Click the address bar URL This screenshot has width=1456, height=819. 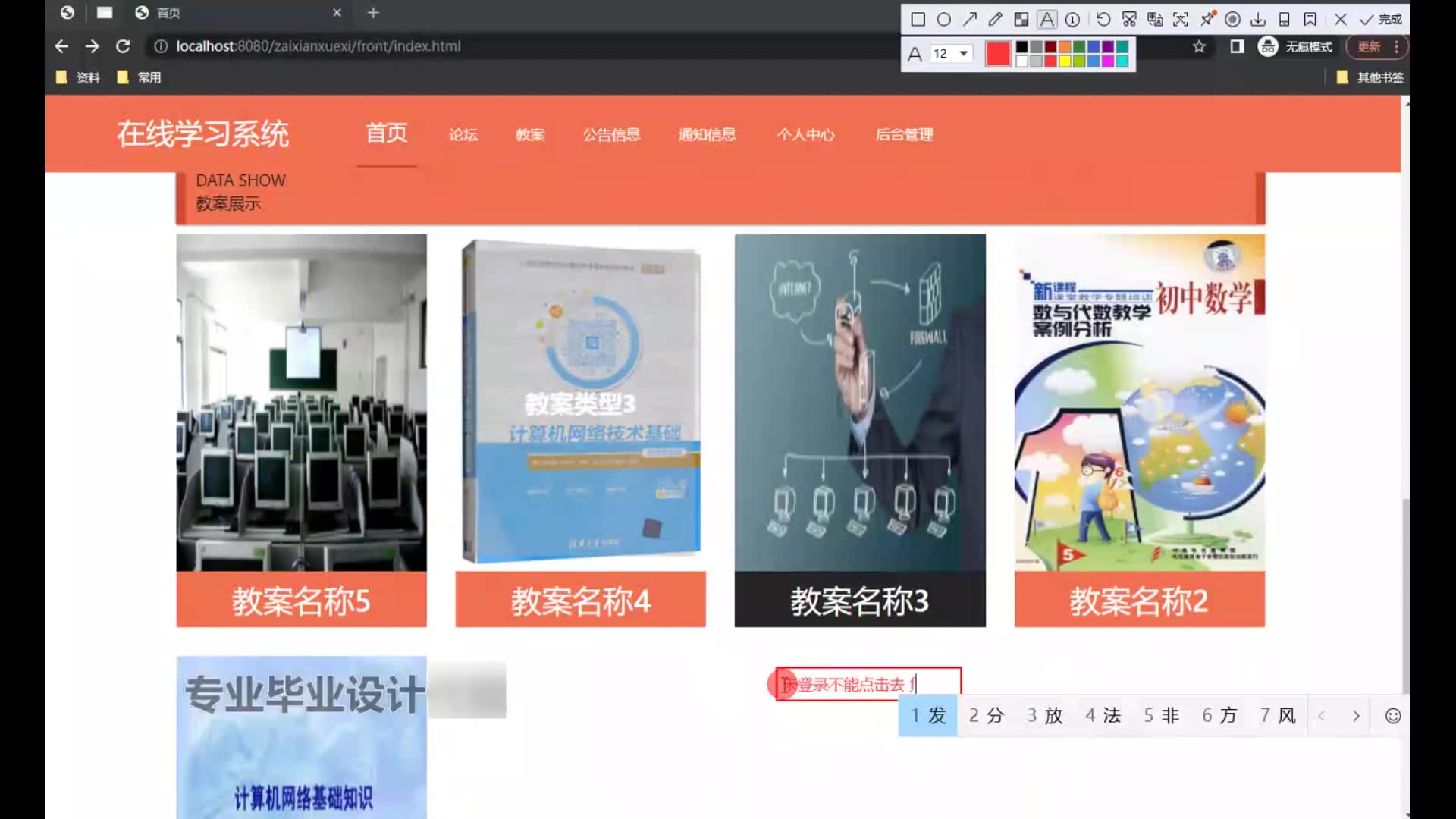pos(318,46)
